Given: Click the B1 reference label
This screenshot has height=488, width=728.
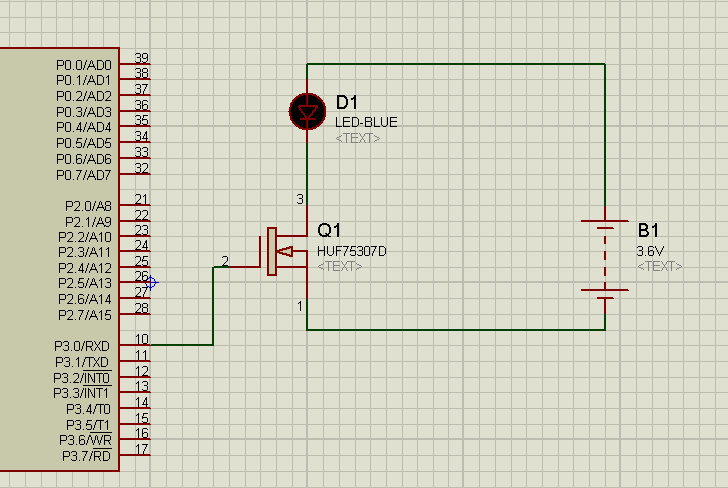Looking at the screenshot, I should [x=648, y=229].
